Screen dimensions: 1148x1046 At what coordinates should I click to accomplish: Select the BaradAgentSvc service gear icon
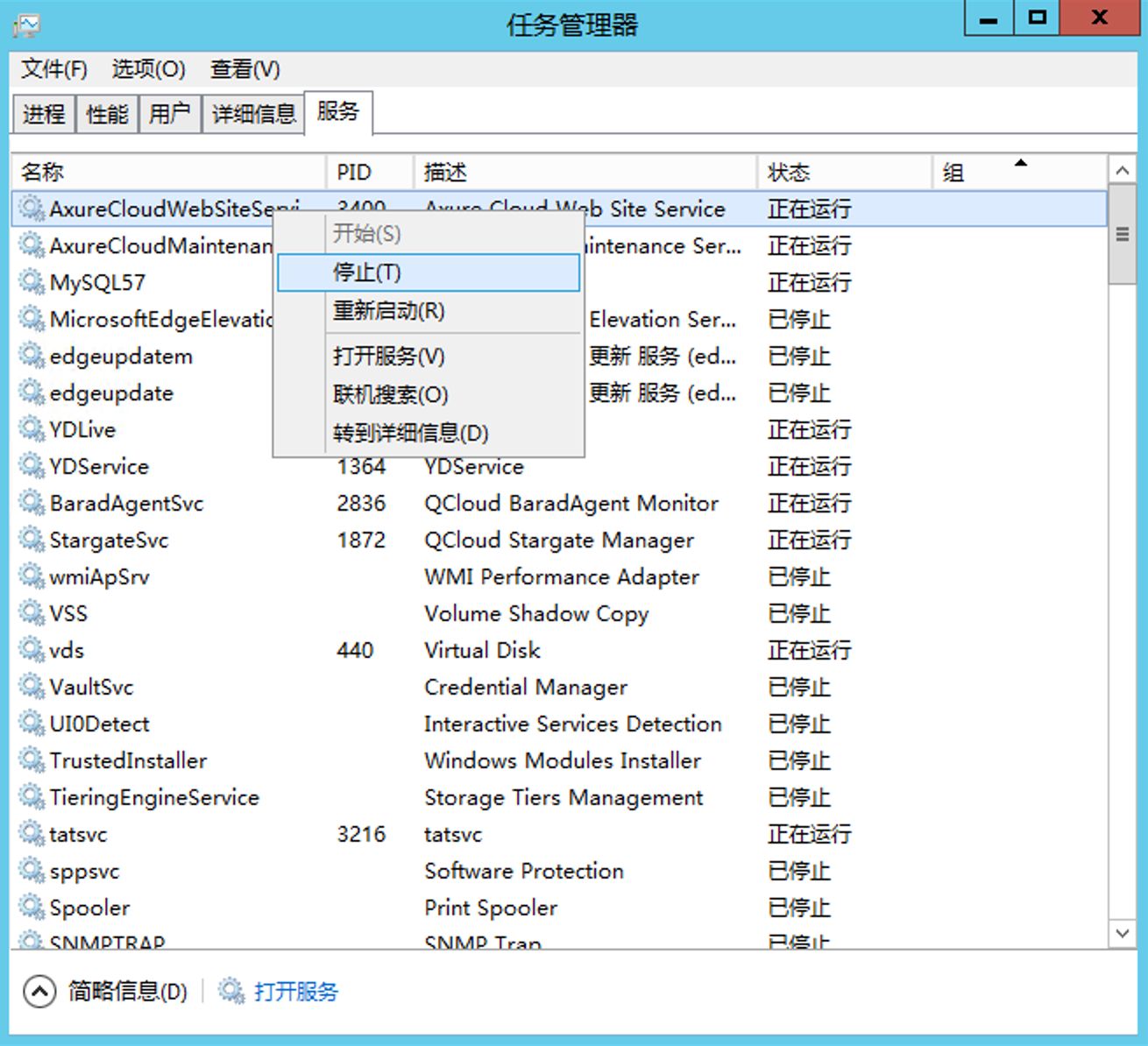32,503
